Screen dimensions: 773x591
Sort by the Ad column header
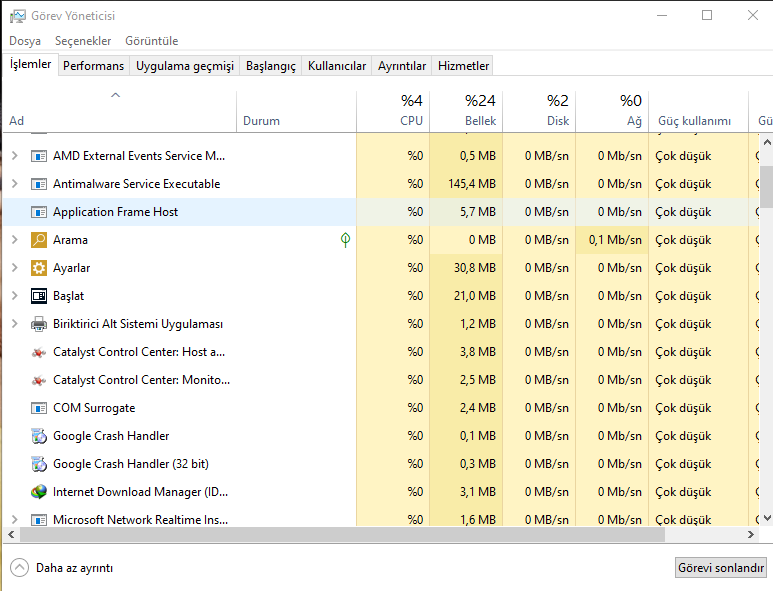pos(120,111)
